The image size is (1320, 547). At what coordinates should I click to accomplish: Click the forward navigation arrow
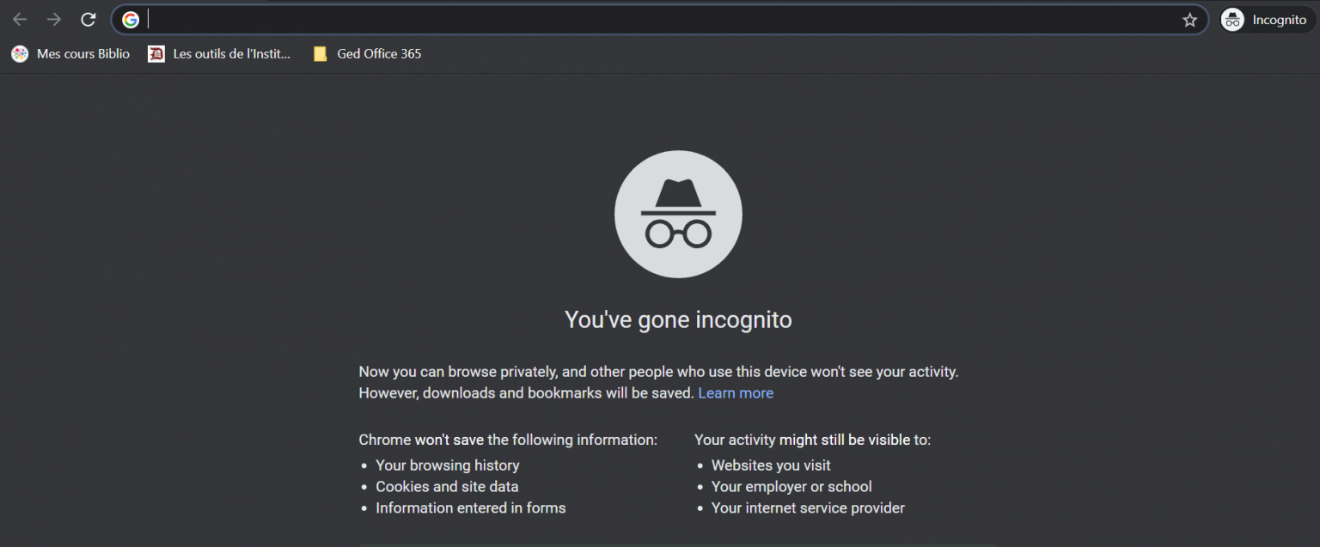point(54,20)
